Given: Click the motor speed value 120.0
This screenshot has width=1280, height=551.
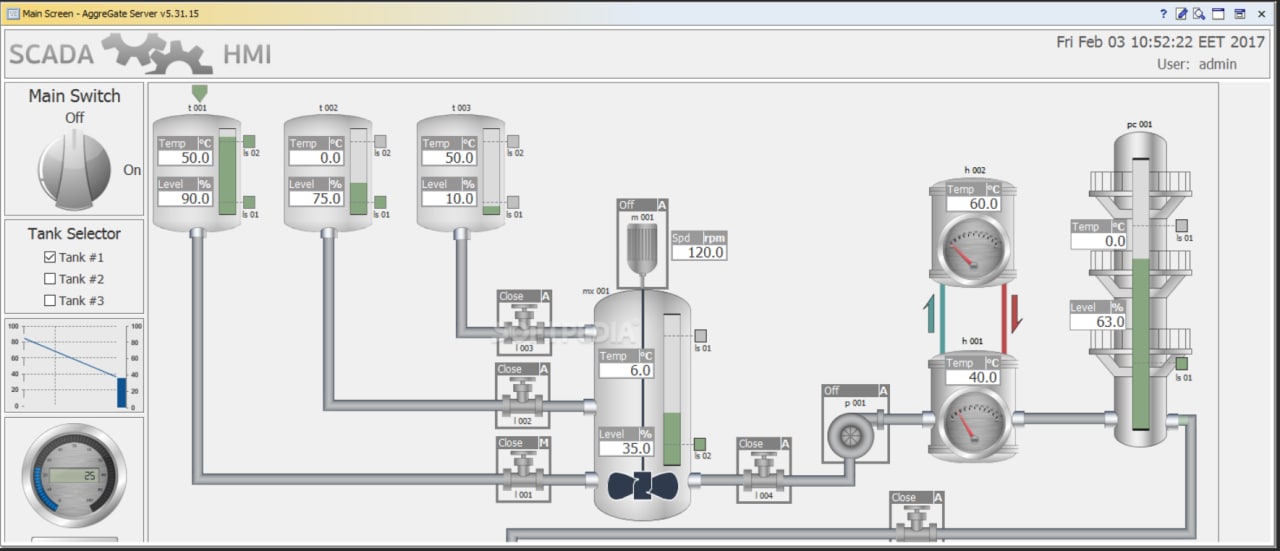Looking at the screenshot, I should point(699,252).
